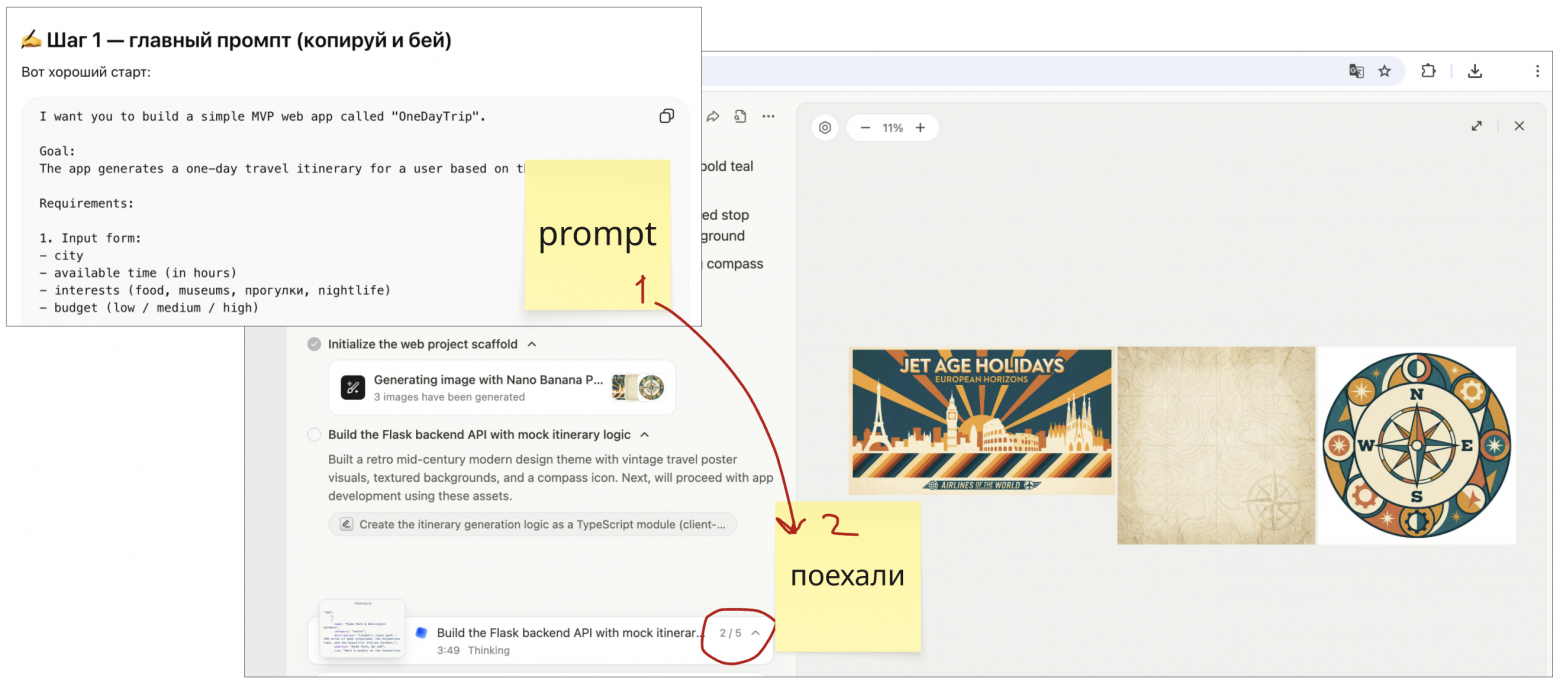Bookmark this page with the star icon
Image resolution: width=1560 pixels, height=686 pixels.
[x=1385, y=71]
